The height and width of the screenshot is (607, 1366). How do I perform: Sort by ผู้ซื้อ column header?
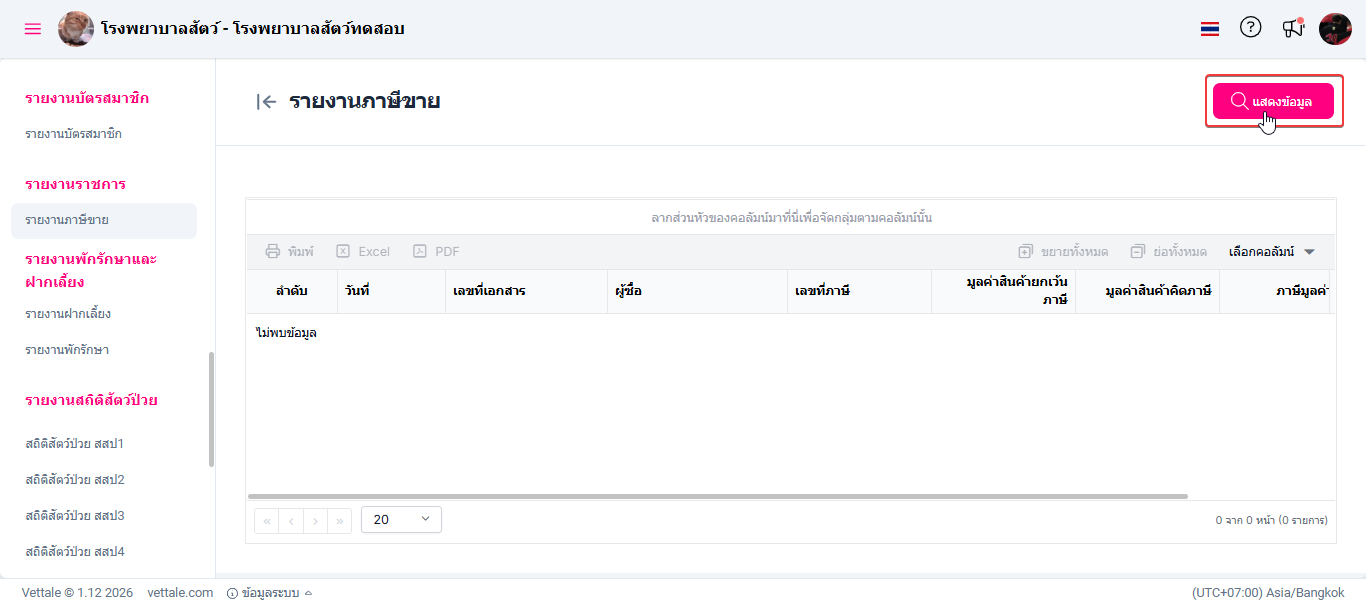697,291
